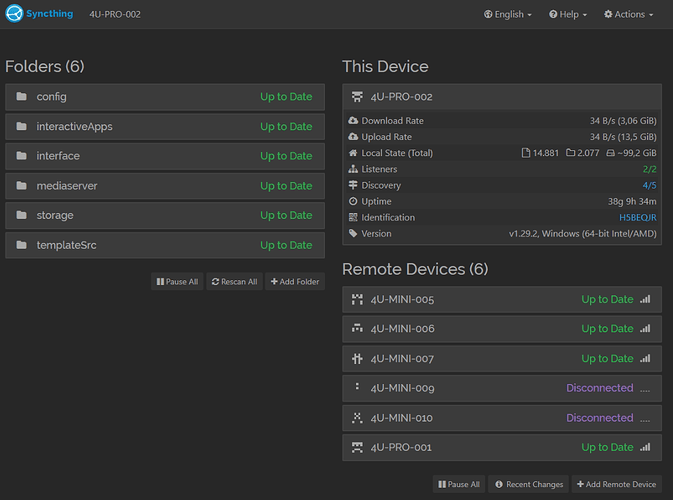673x500 pixels.
Task: Click the interactiveApps folder icon
Action: [x=21, y=126]
